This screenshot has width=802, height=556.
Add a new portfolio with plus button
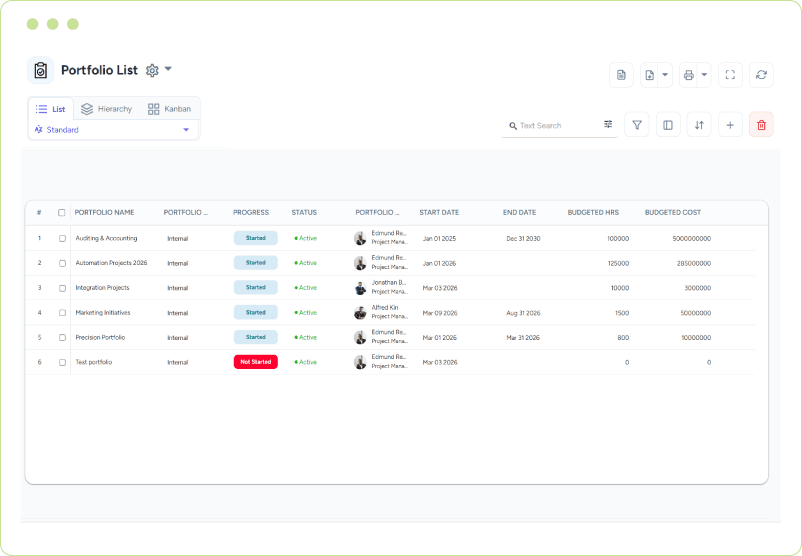(730, 125)
